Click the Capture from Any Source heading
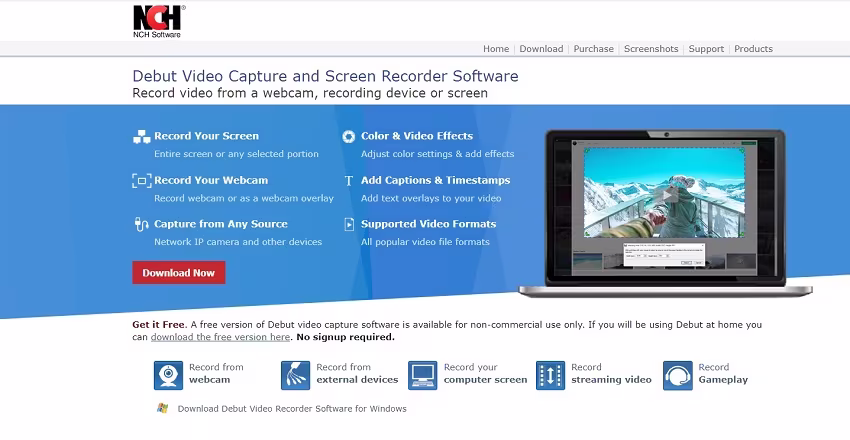This screenshot has width=850, height=440. pyautogui.click(x=221, y=224)
